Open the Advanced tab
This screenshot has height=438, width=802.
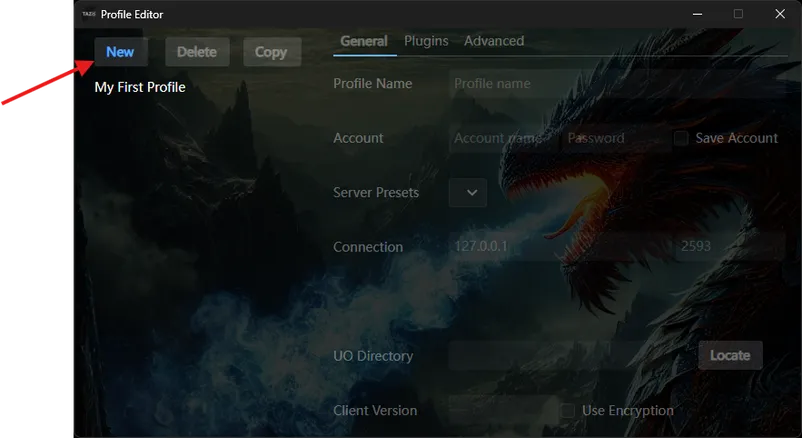(x=494, y=41)
